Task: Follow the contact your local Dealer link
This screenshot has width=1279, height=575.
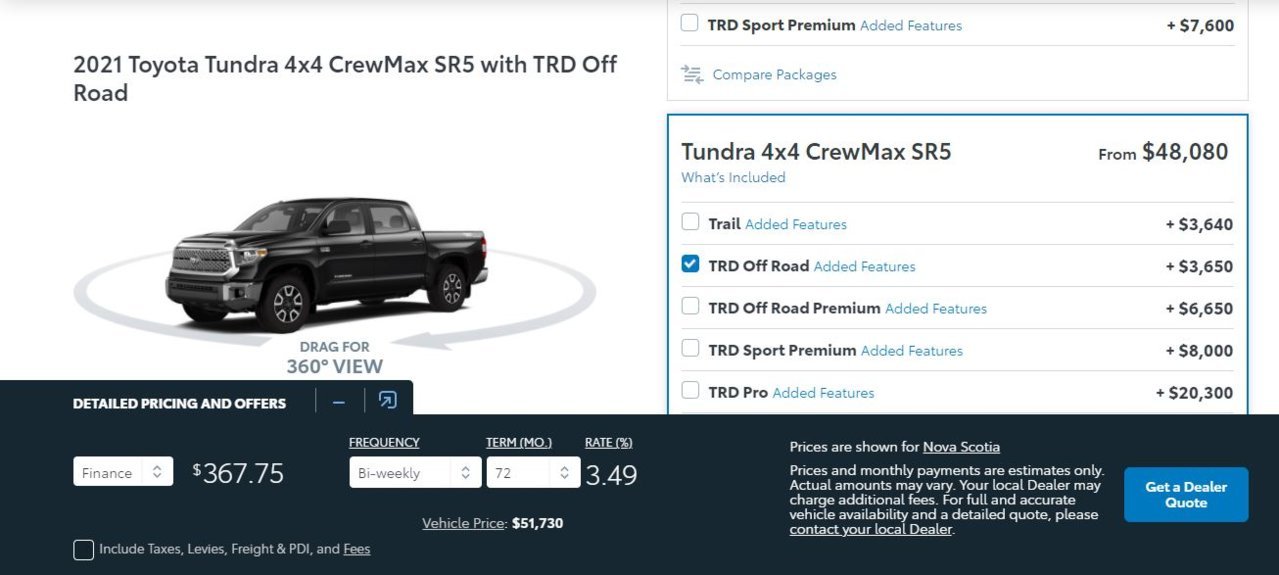Action: click(870, 529)
